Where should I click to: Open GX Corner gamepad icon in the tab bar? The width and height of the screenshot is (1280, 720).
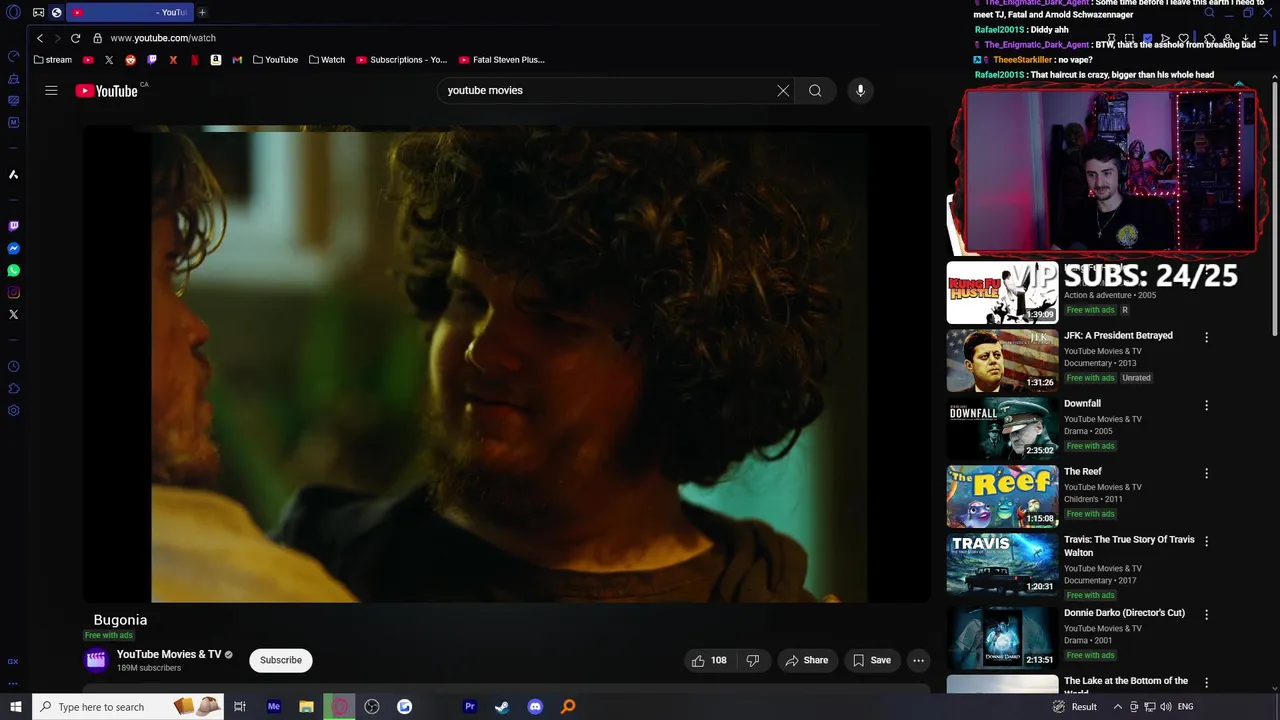(x=38, y=12)
